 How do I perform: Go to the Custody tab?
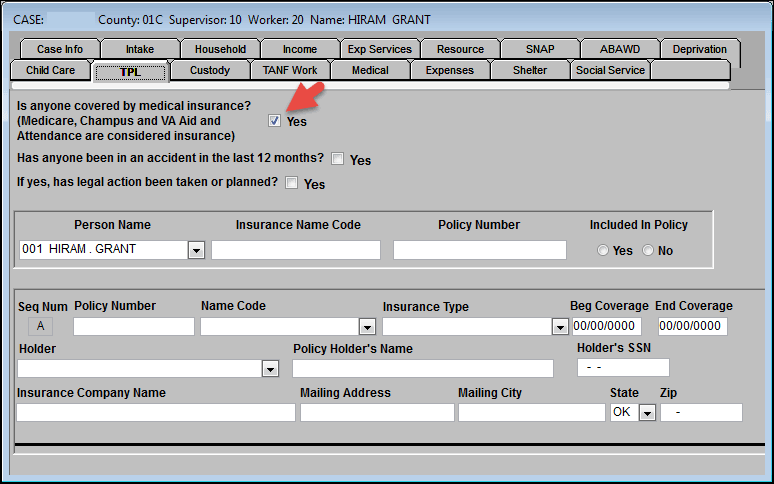(210, 70)
